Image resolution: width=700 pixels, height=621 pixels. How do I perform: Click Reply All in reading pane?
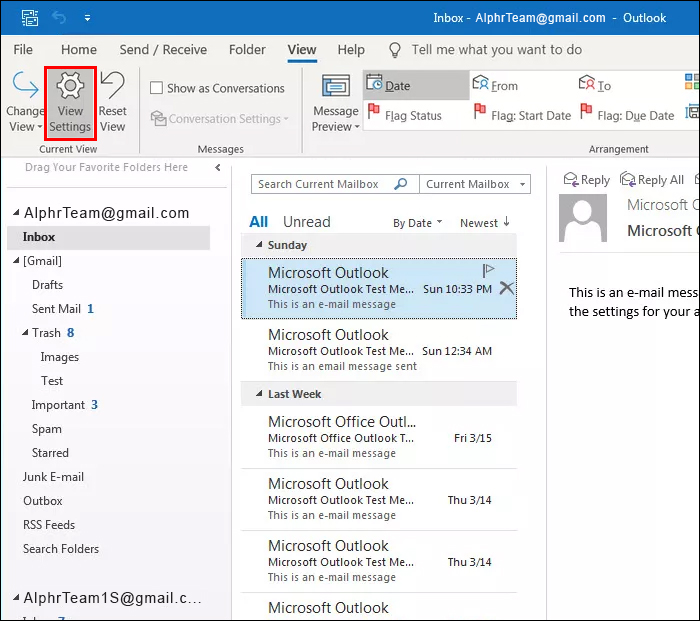pyautogui.click(x=652, y=179)
